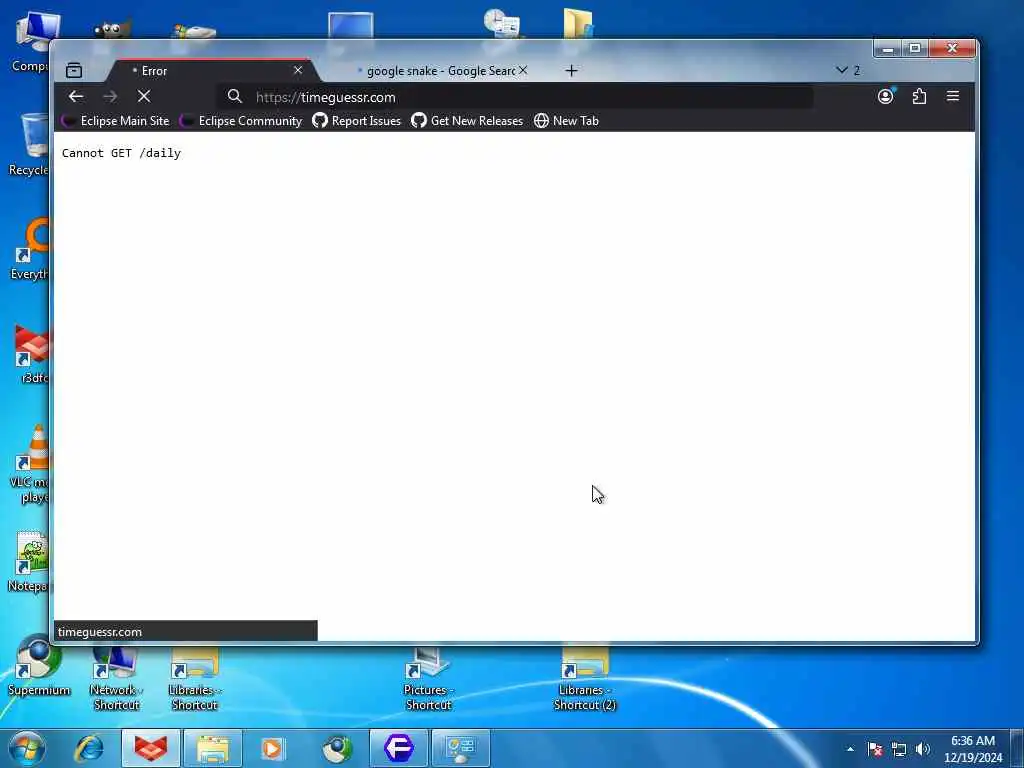The width and height of the screenshot is (1024, 768).
Task: Select the Supermium desktop shortcut
Action: tap(39, 665)
